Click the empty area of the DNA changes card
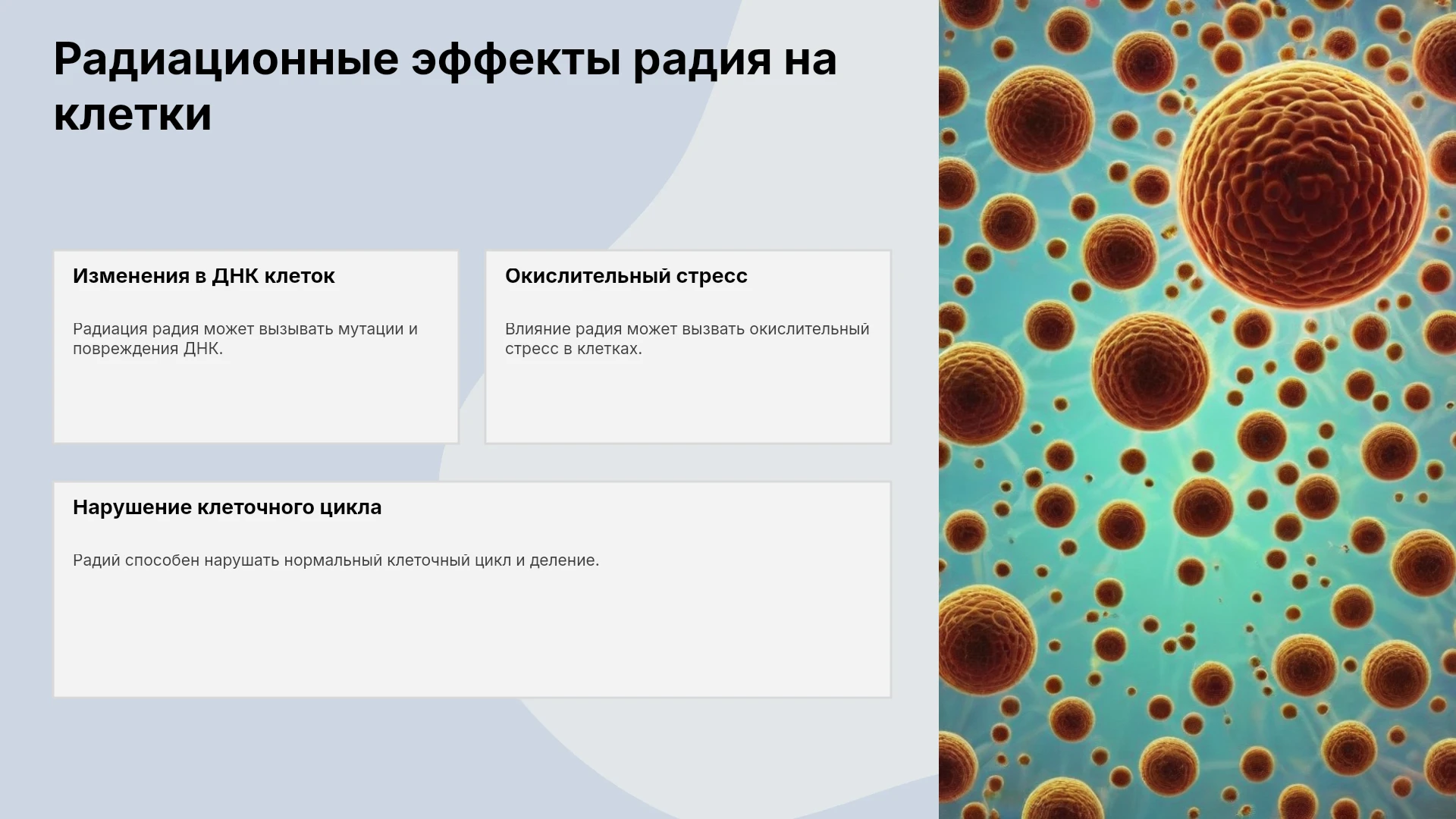1456x819 pixels. coord(256,402)
